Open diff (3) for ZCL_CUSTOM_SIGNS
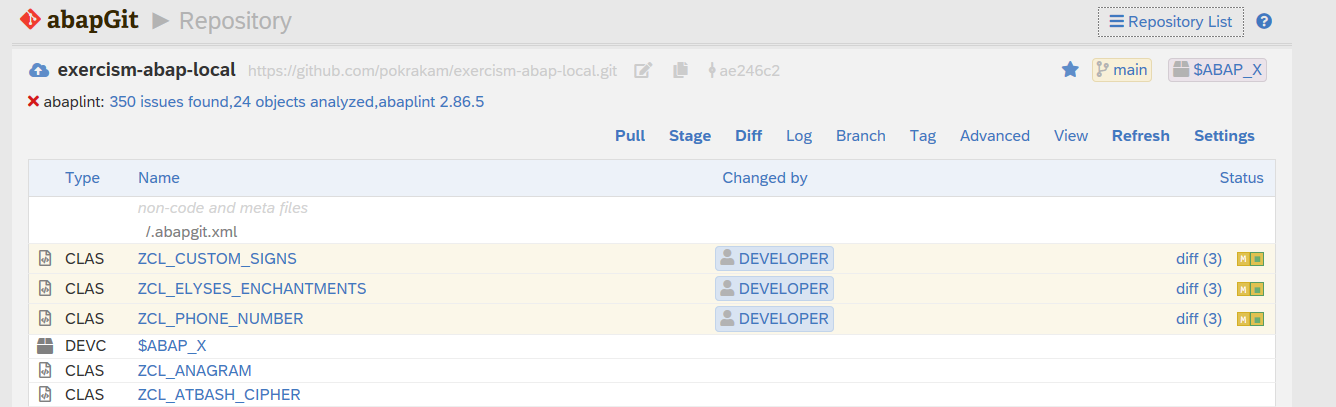1336x407 pixels. pyautogui.click(x=1199, y=259)
